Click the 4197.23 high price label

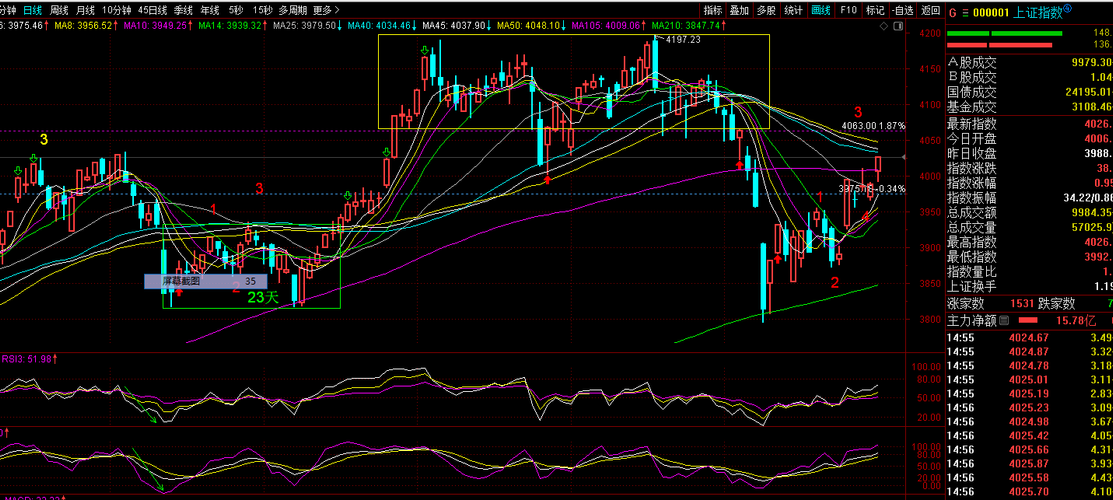coord(685,40)
